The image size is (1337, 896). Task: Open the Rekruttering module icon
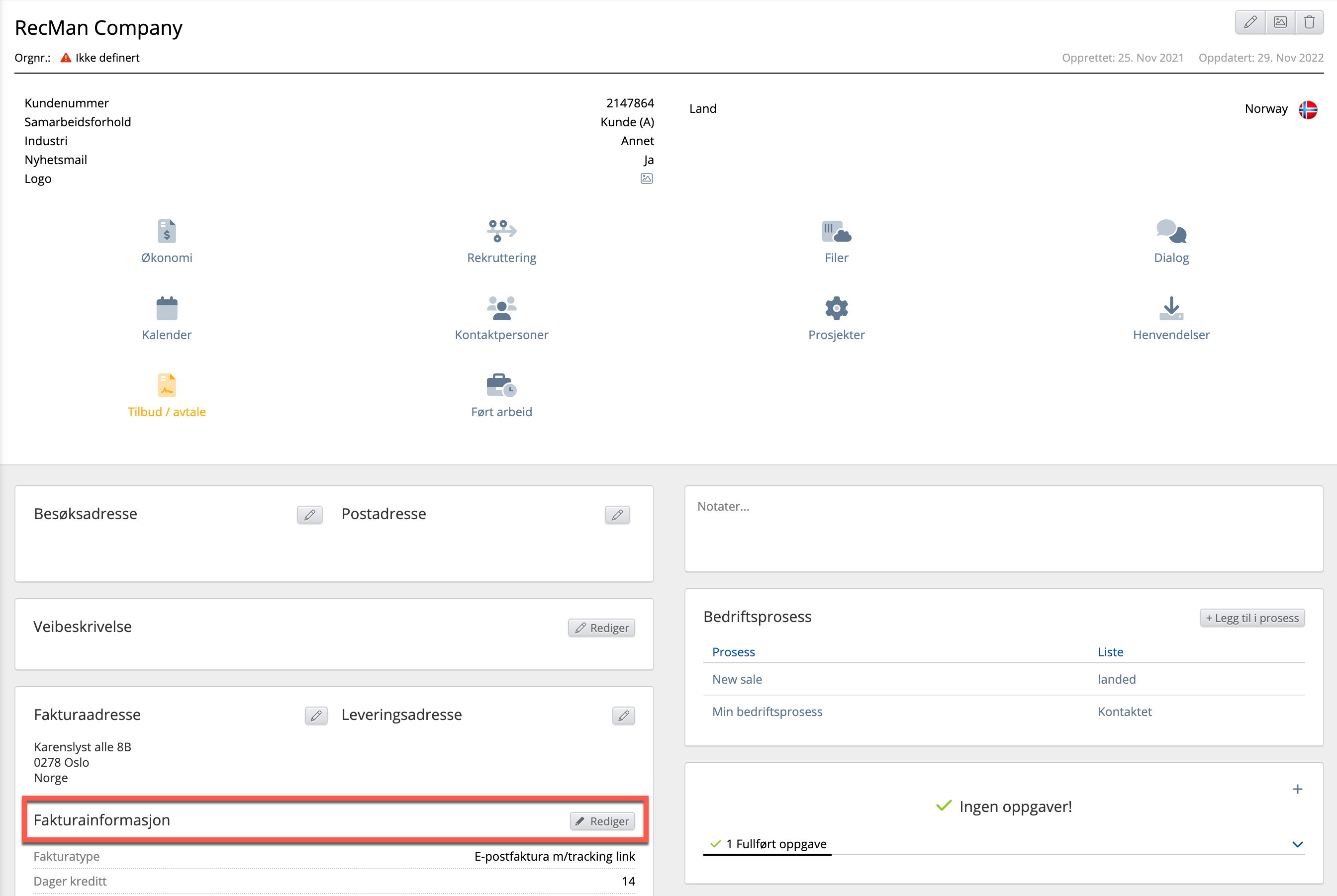[501, 231]
